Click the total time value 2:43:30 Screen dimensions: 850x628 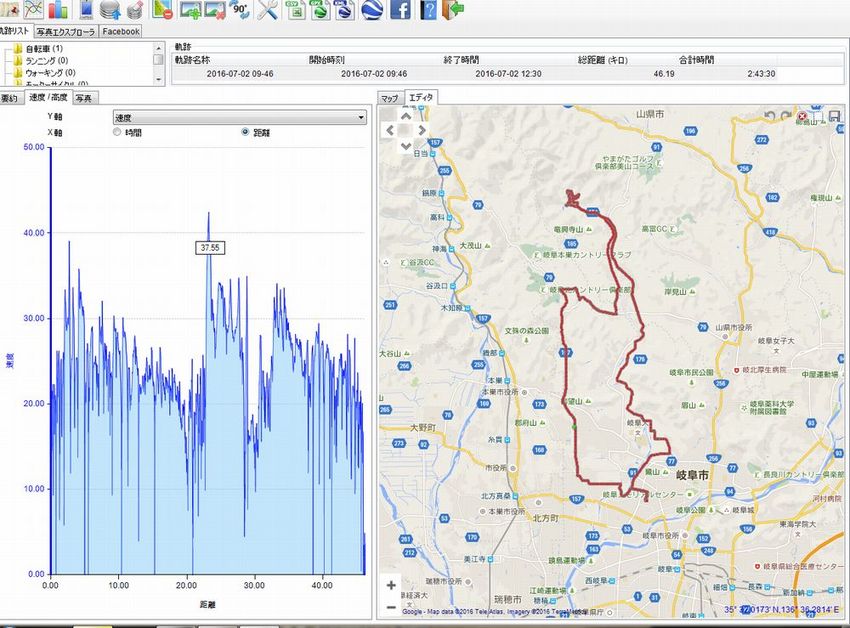(761, 74)
